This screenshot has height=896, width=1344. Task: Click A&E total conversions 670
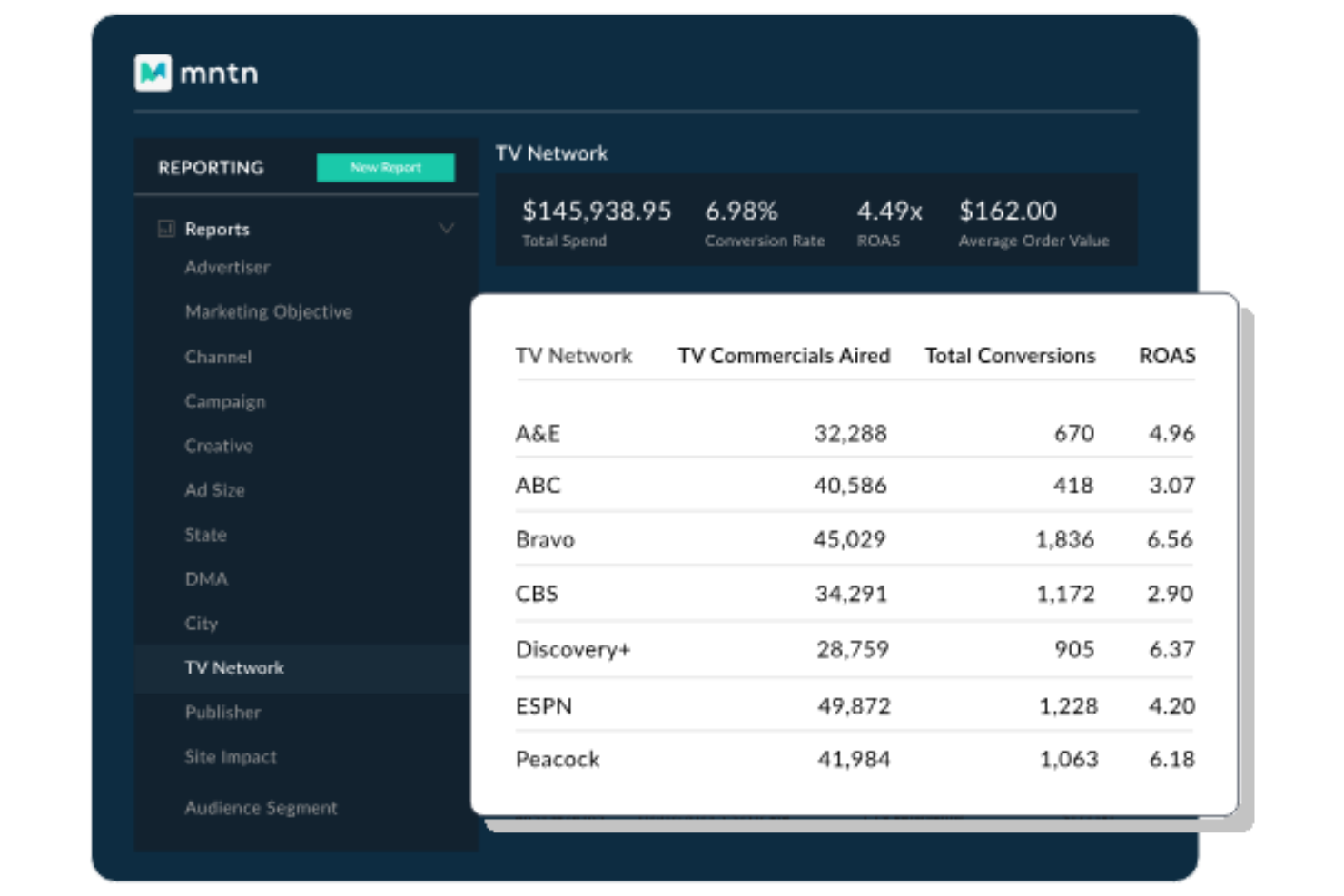point(1074,433)
